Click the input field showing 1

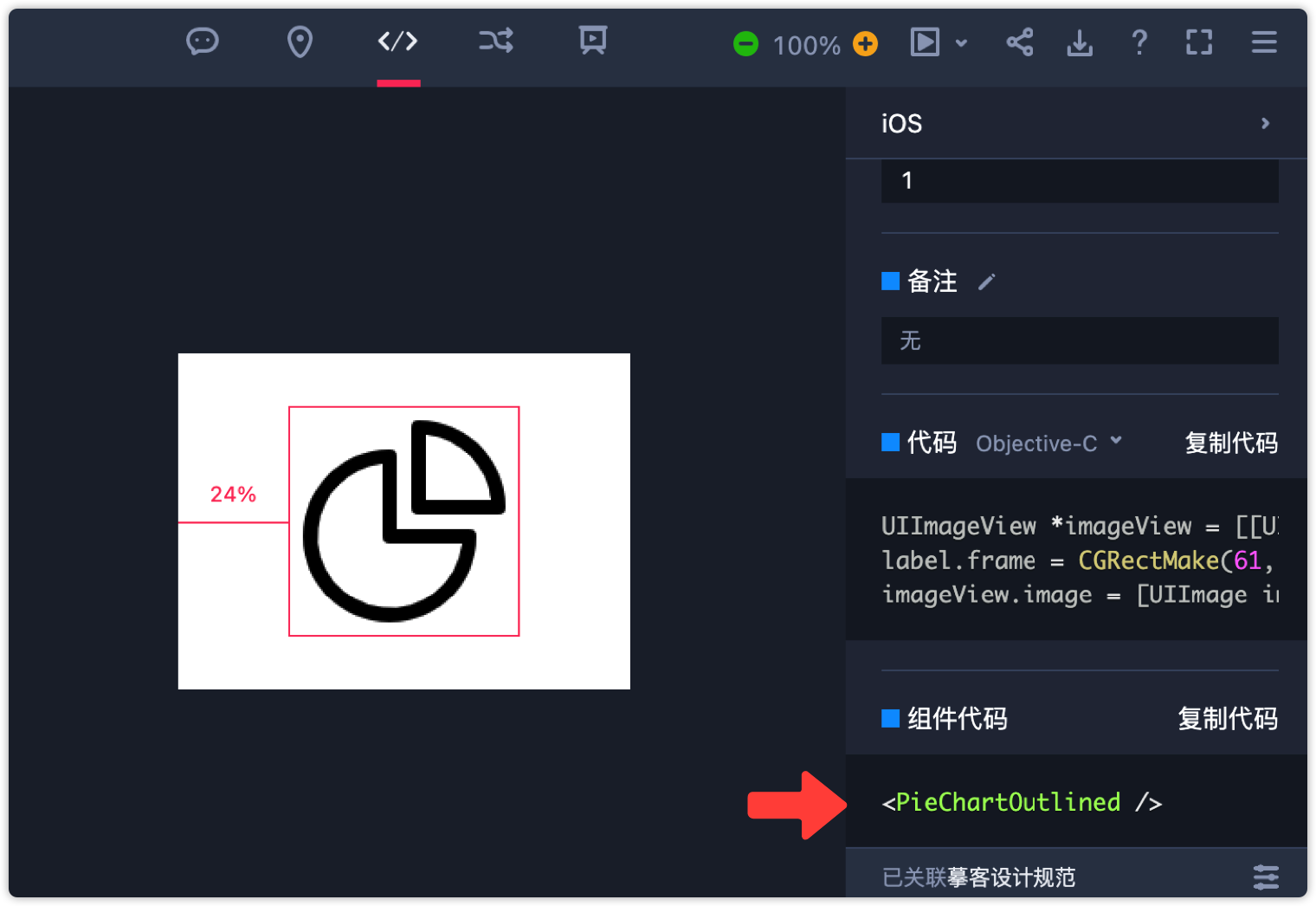coord(1080,181)
